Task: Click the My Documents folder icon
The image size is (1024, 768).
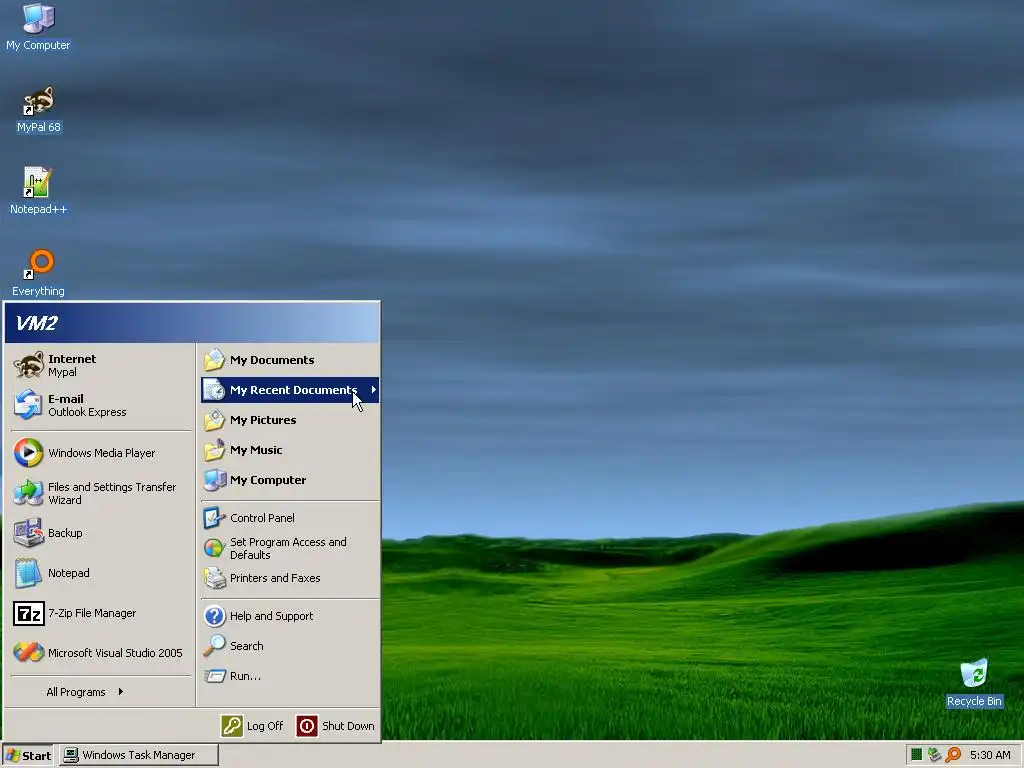Action: pyautogui.click(x=214, y=360)
